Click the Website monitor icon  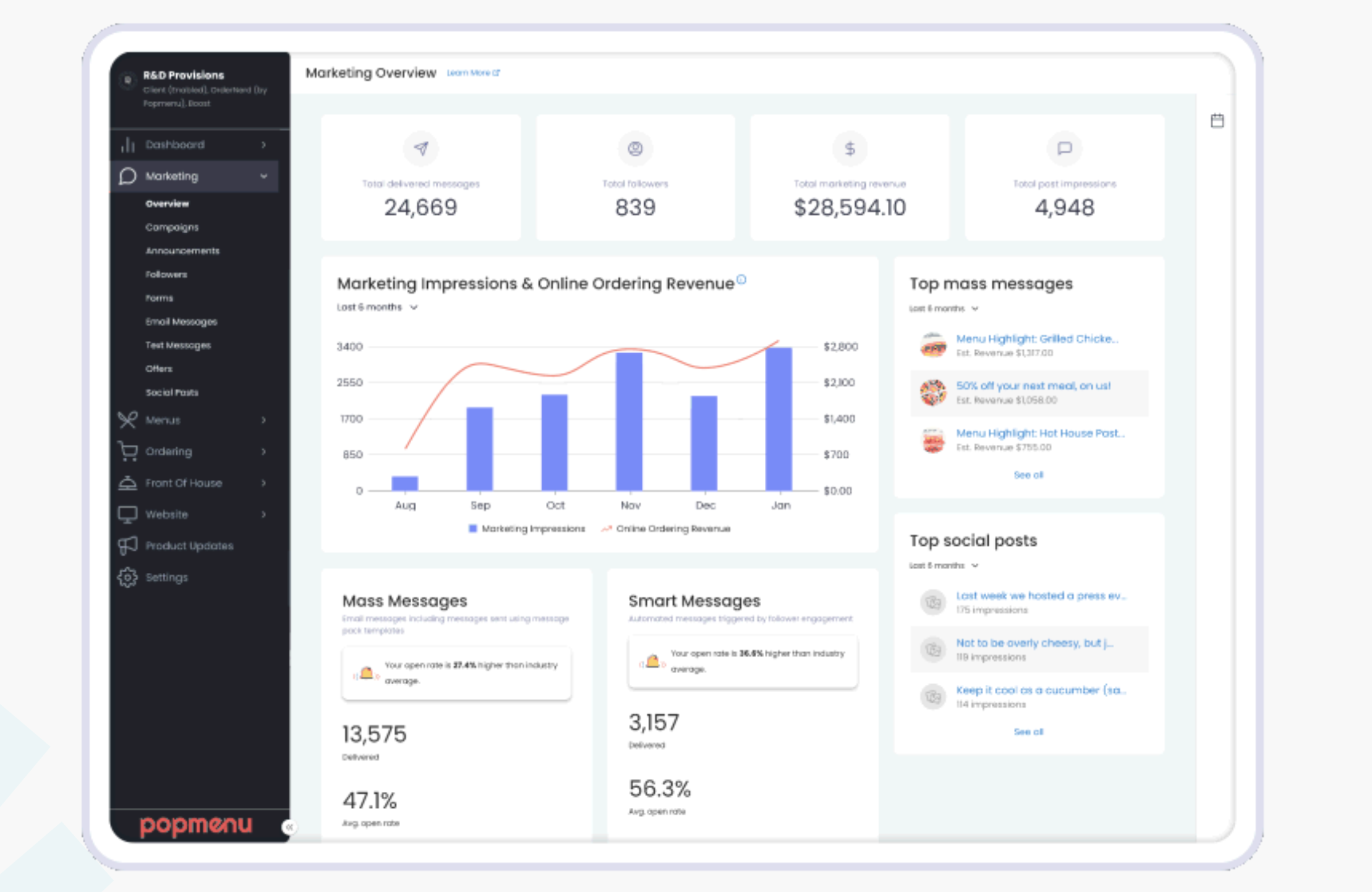[x=127, y=514]
